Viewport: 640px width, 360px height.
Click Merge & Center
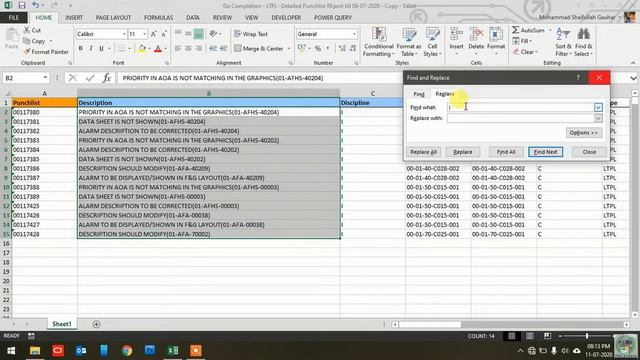[x=258, y=49]
